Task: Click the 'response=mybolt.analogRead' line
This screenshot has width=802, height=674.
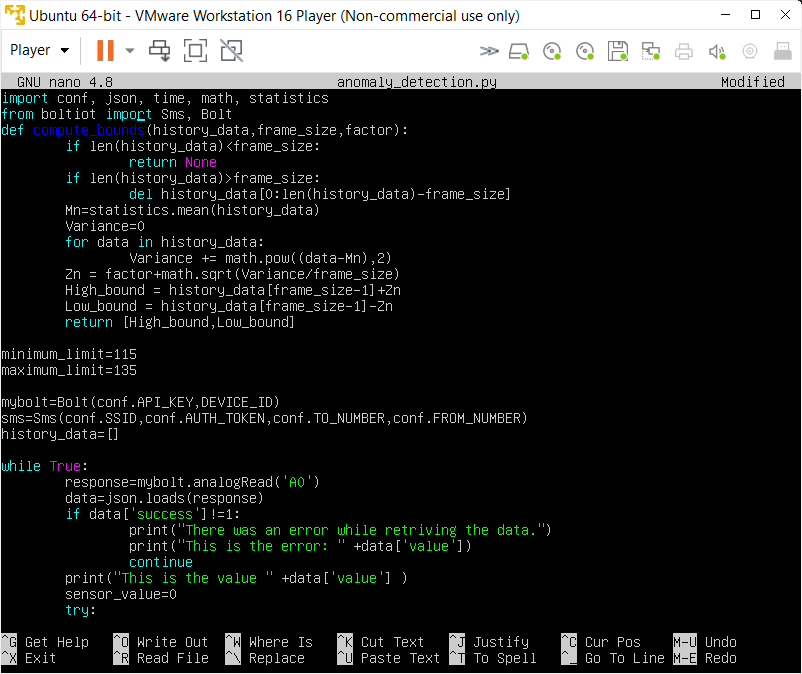Action: [192, 482]
